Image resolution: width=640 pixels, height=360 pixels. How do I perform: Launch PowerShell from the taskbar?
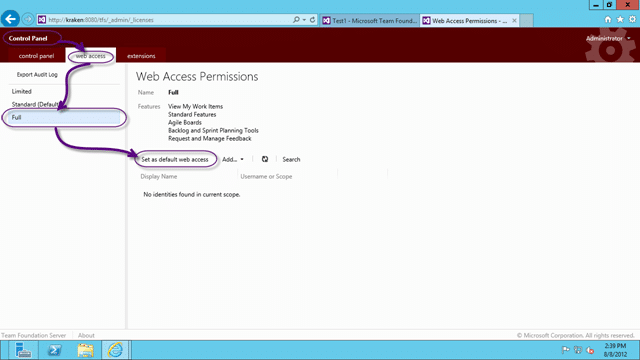coord(54,350)
